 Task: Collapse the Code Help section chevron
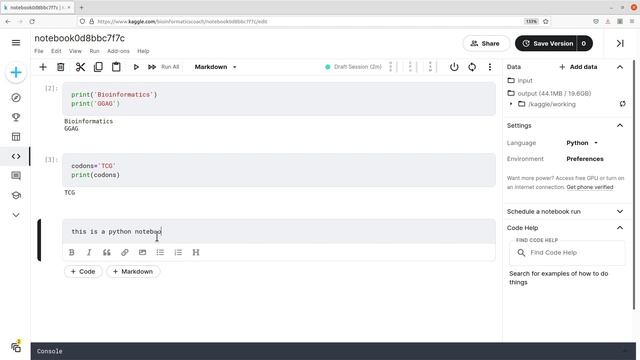[620, 228]
